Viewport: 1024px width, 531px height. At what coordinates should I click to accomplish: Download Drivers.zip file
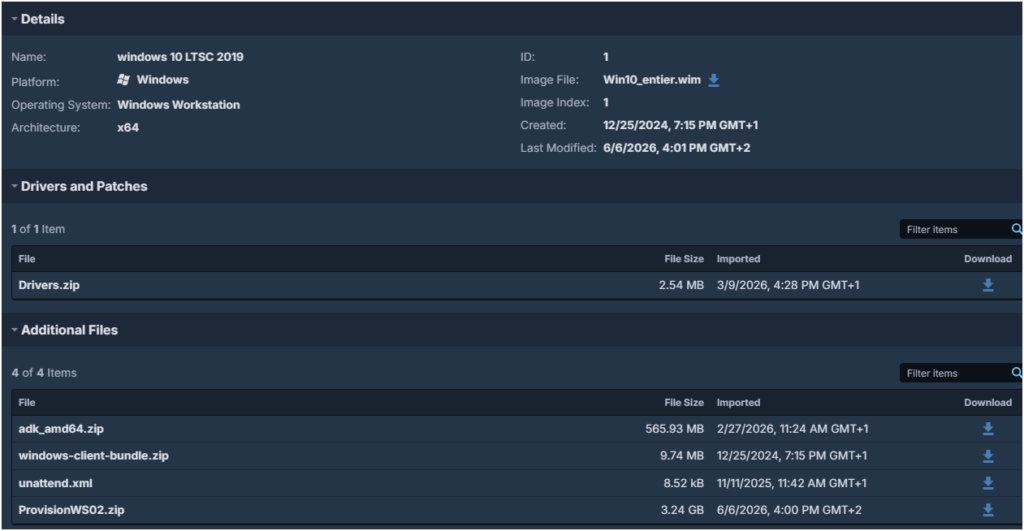coord(988,285)
